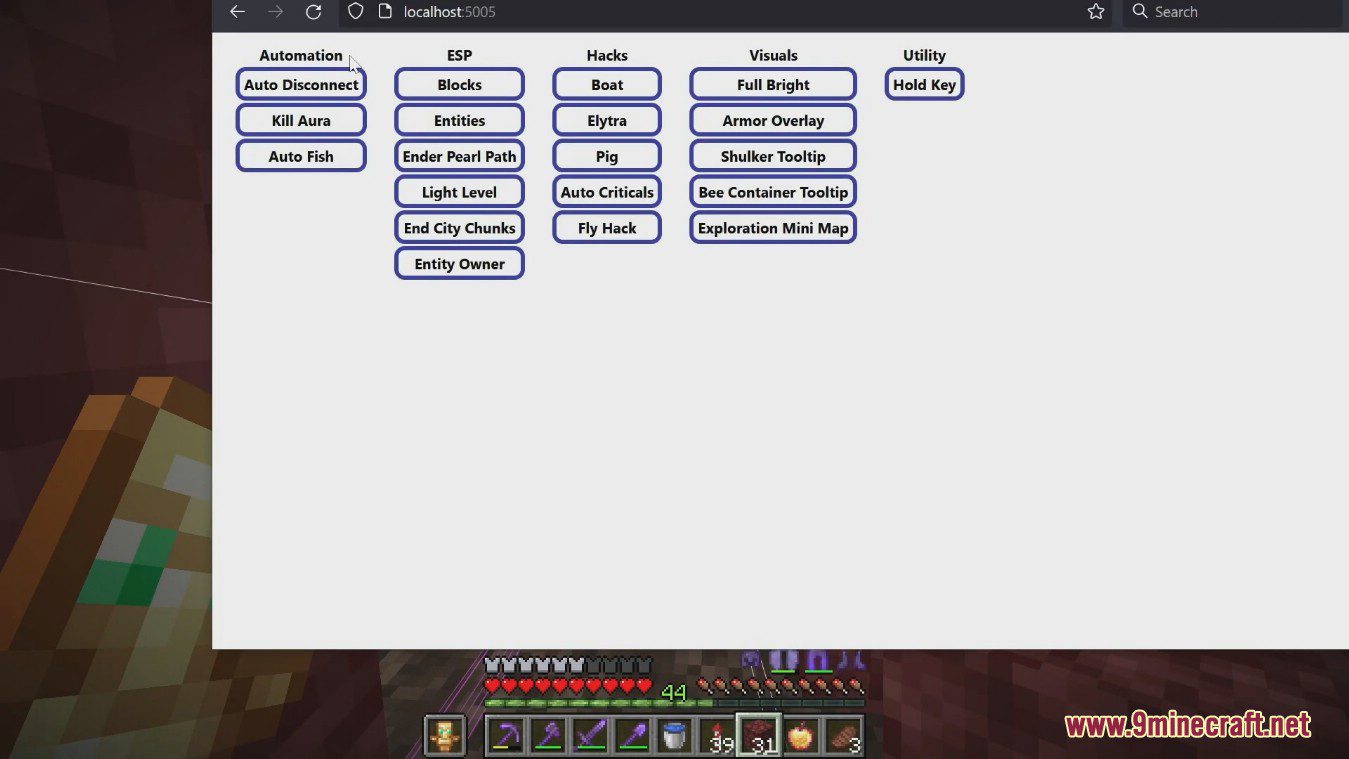Image resolution: width=1349 pixels, height=759 pixels.
Task: Click the shield tracking protection icon
Action: (x=355, y=12)
